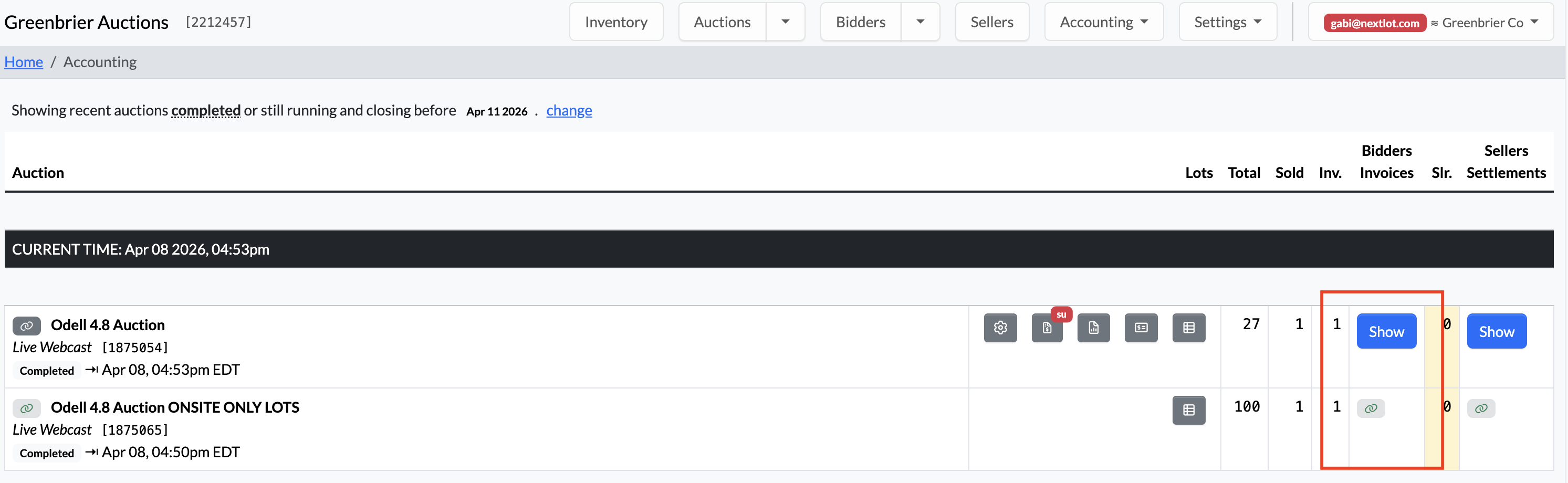Viewport: 1568px width, 483px height.
Task: Open the Settings dropdown menu
Action: point(1228,22)
